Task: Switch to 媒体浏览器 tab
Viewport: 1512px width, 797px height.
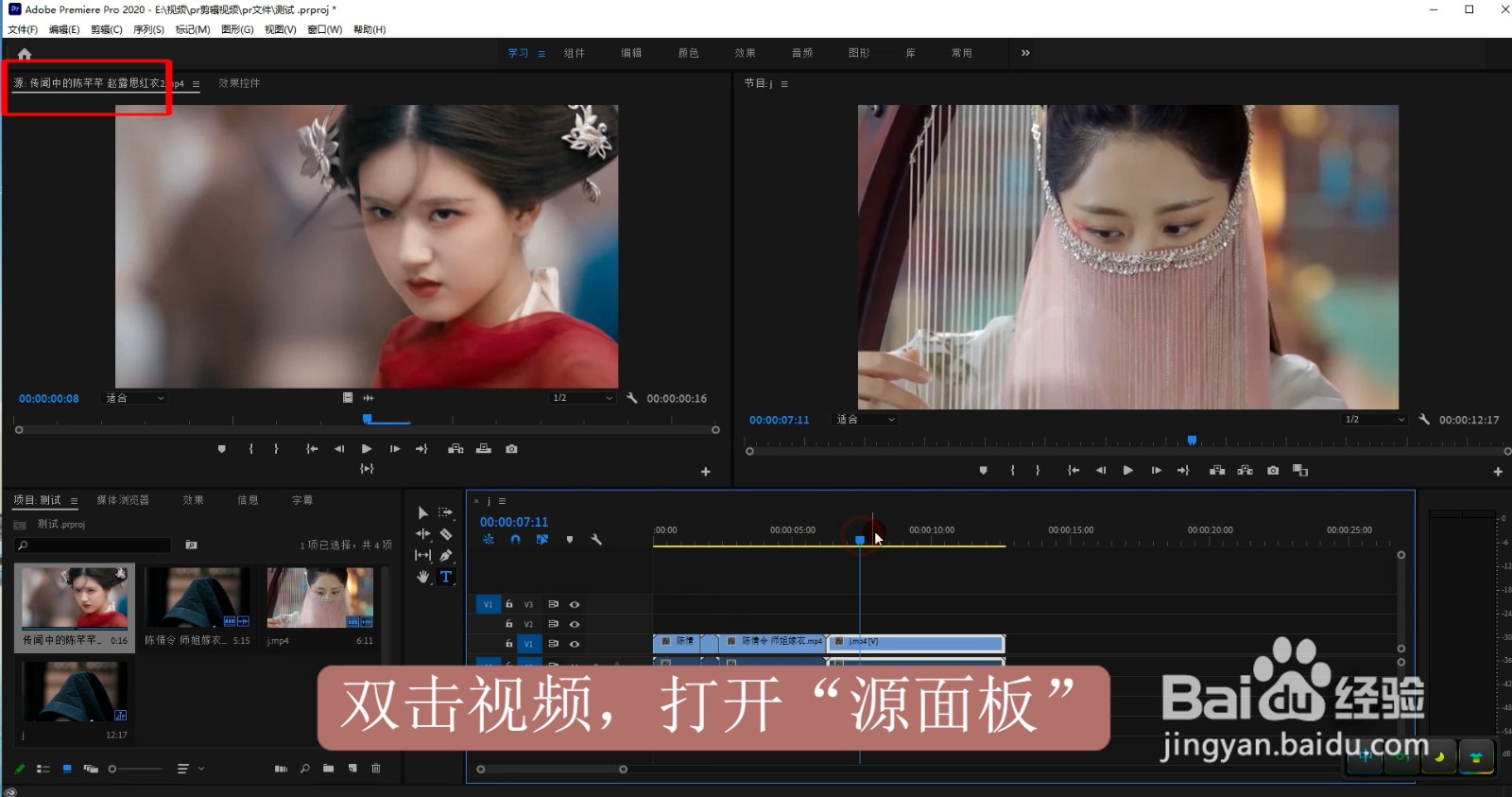Action: click(x=123, y=500)
